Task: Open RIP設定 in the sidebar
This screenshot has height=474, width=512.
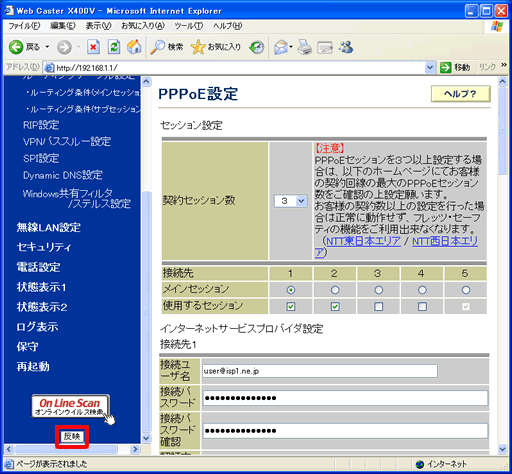Action: pos(41,125)
